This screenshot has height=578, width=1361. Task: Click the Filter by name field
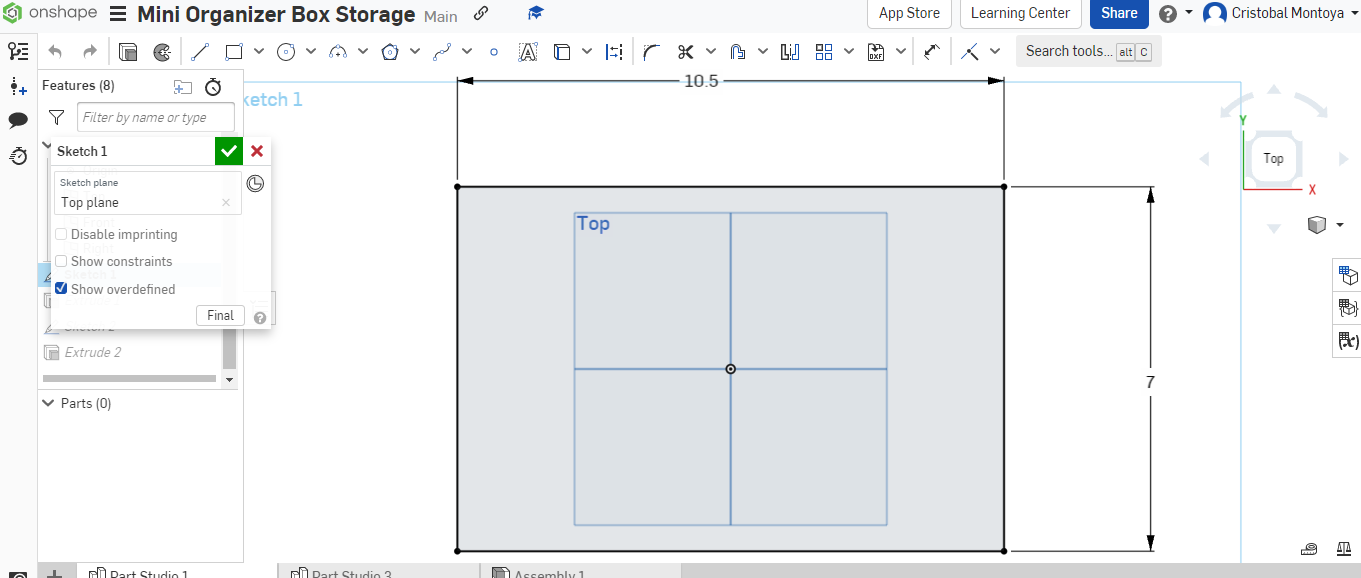click(156, 118)
